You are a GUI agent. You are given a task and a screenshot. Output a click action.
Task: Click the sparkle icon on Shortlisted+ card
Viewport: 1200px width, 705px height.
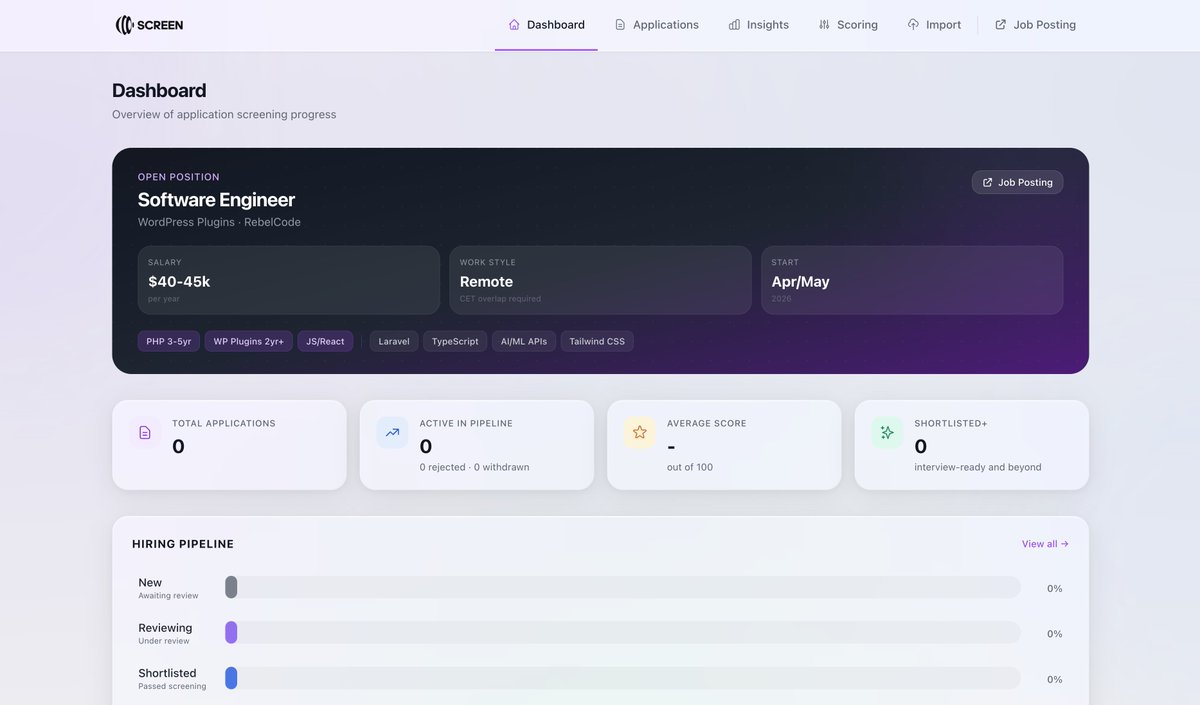(x=886, y=432)
